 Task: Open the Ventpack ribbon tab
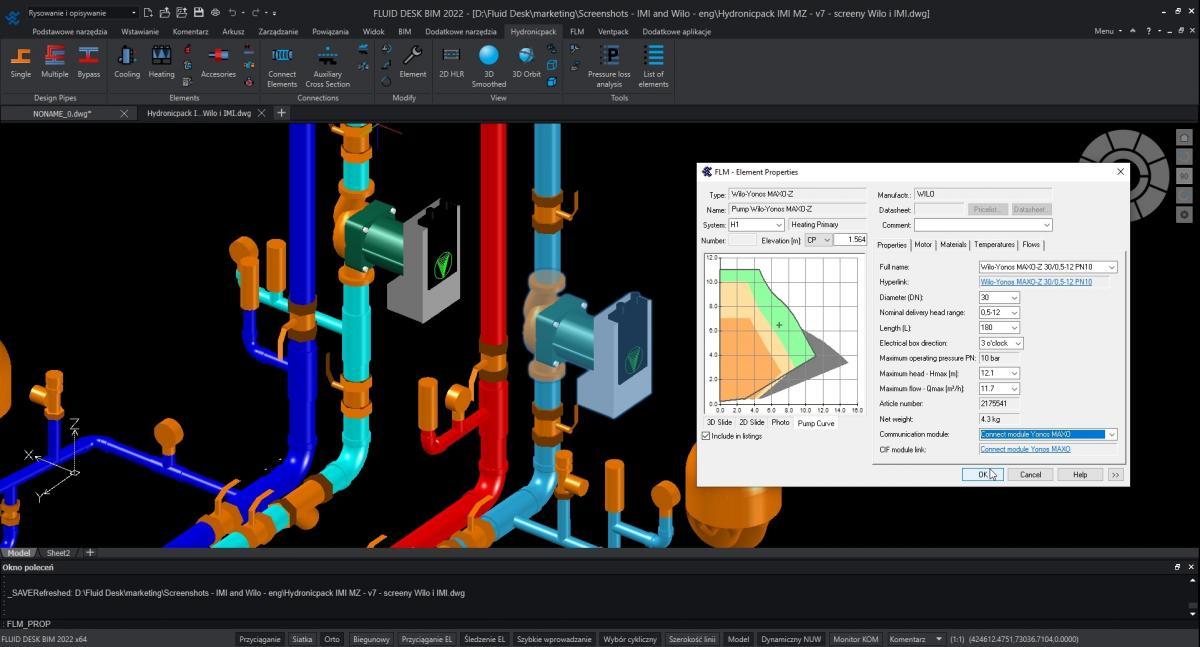point(613,31)
